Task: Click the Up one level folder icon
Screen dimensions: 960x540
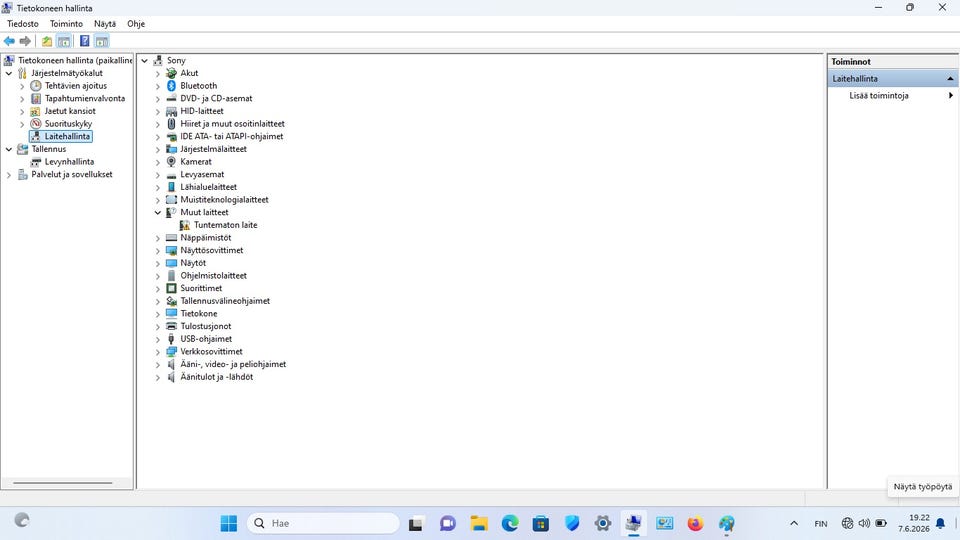Action: tap(47, 41)
